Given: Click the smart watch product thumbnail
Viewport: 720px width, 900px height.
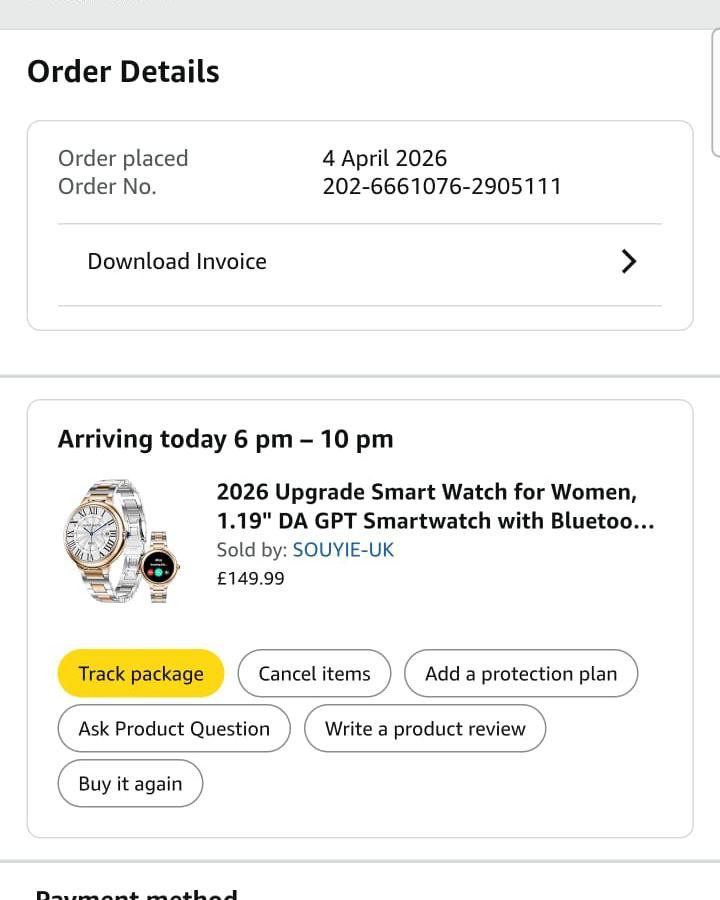Looking at the screenshot, I should (x=121, y=541).
